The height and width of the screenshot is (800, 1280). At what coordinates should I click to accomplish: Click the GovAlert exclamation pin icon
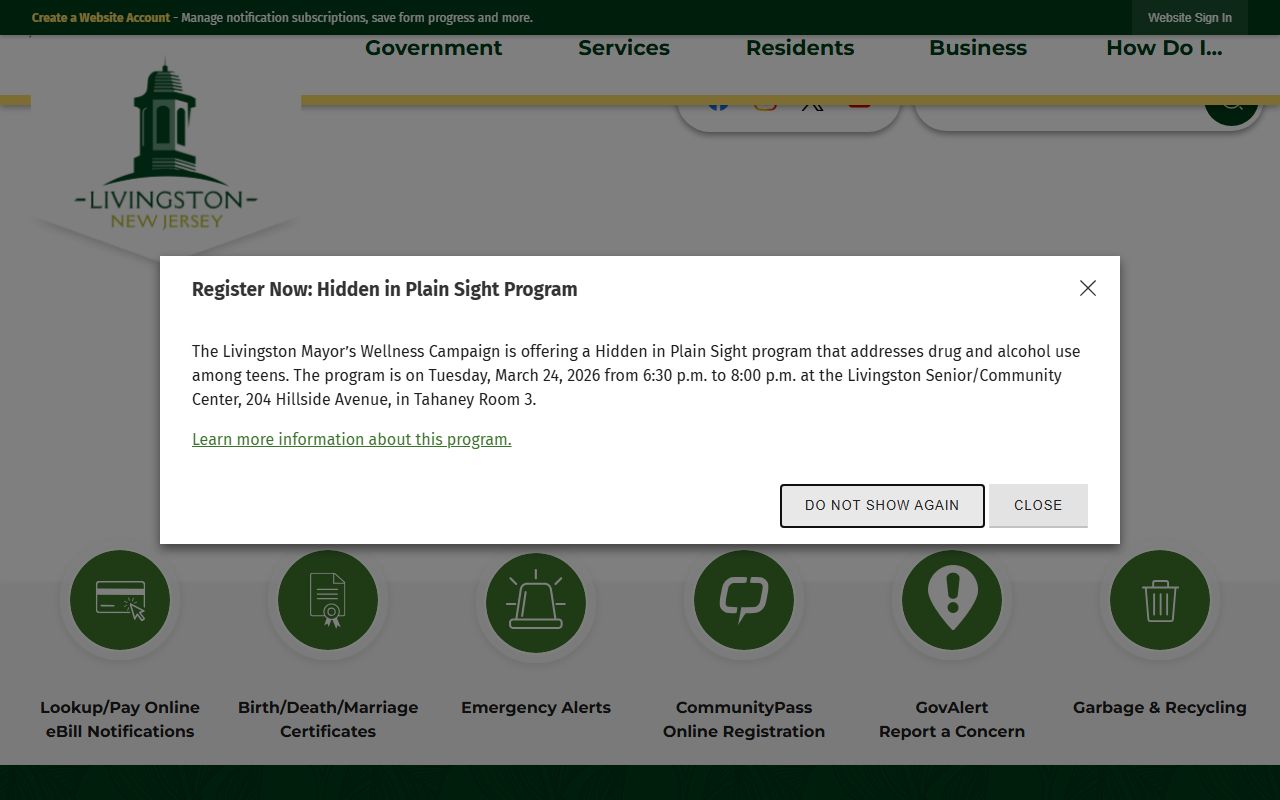tap(952, 600)
